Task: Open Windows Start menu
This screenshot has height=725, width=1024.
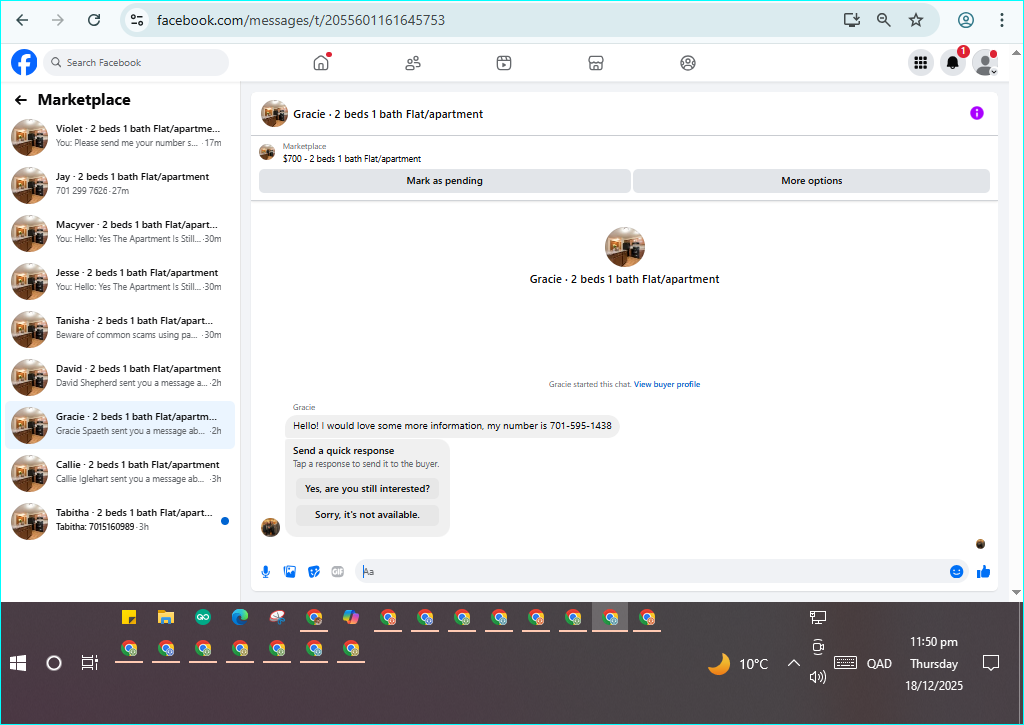Action: [x=18, y=664]
